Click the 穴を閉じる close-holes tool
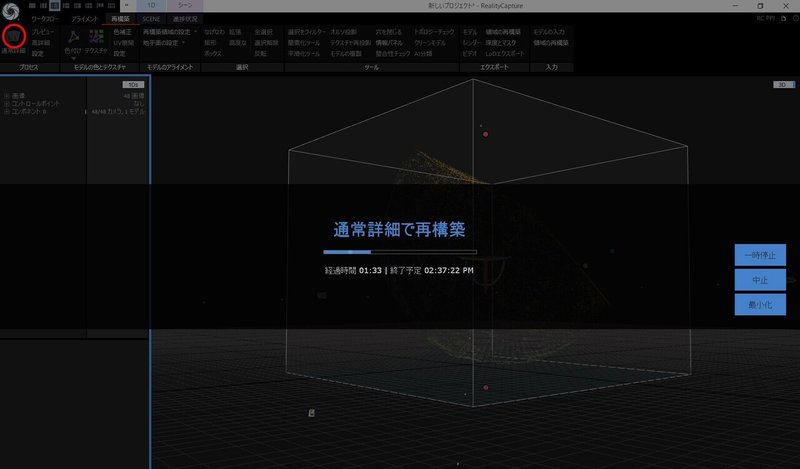 (389, 32)
